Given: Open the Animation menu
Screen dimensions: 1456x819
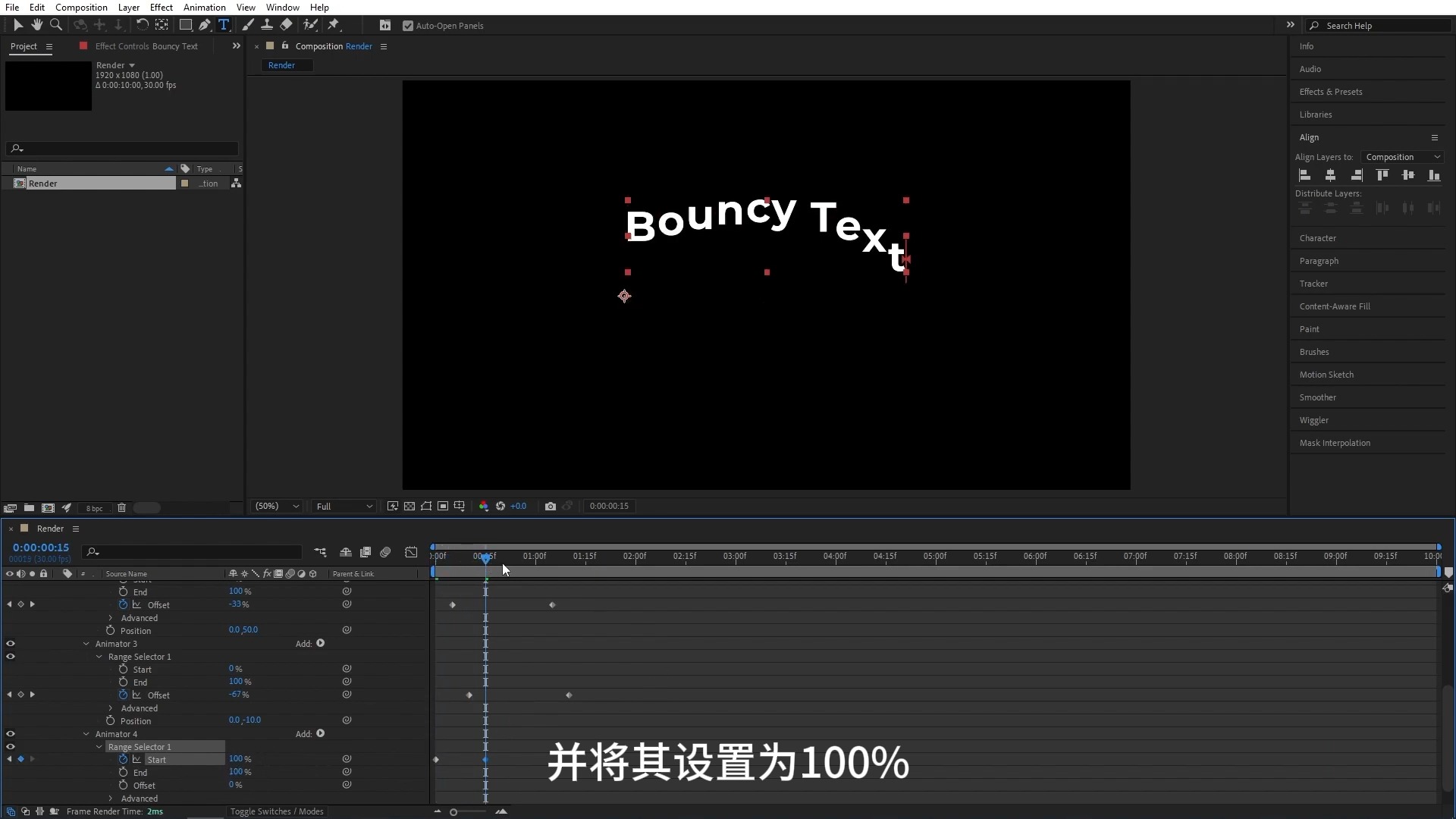Looking at the screenshot, I should 205,7.
